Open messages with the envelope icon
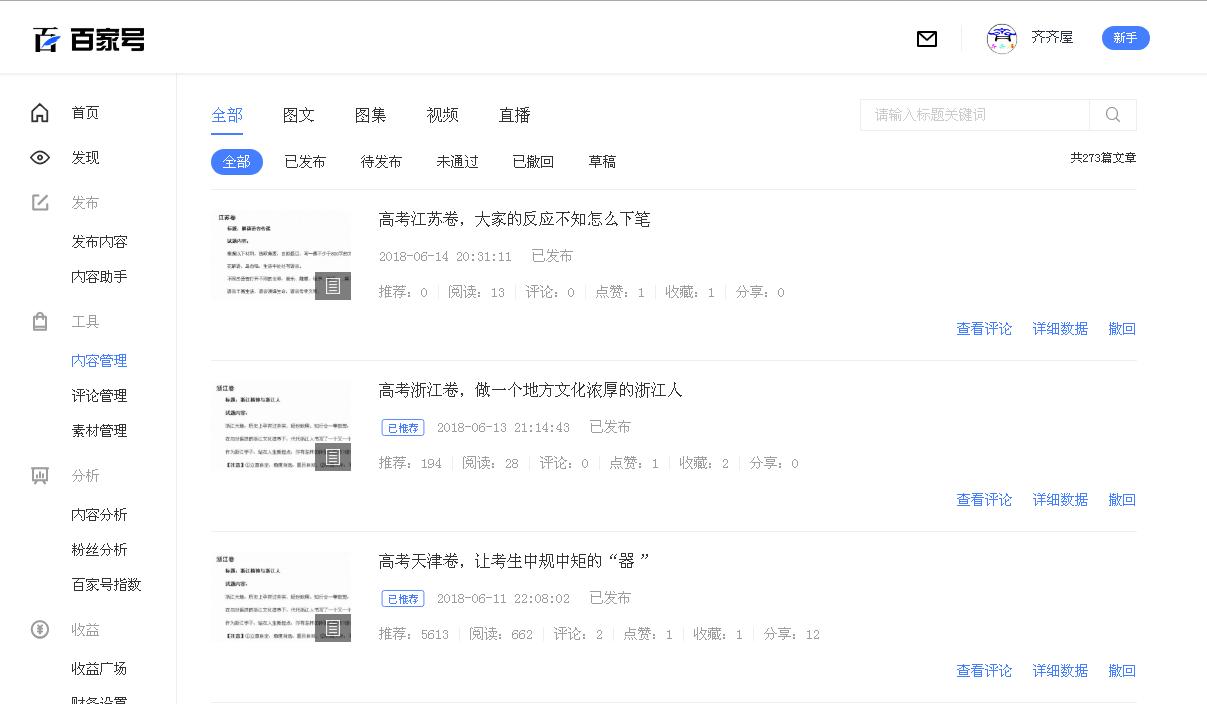The width and height of the screenshot is (1207, 704). [x=927, y=39]
